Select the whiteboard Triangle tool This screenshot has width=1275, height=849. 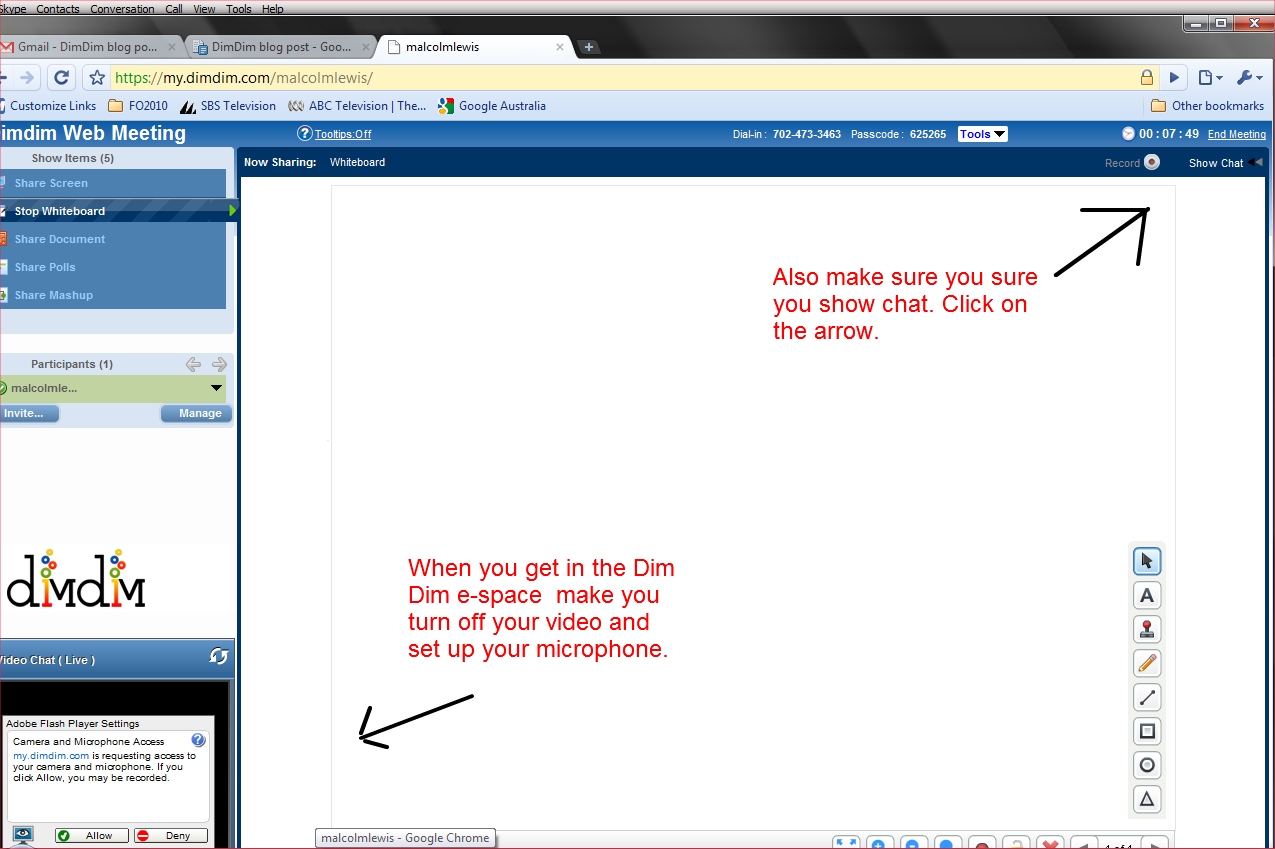[1147, 799]
